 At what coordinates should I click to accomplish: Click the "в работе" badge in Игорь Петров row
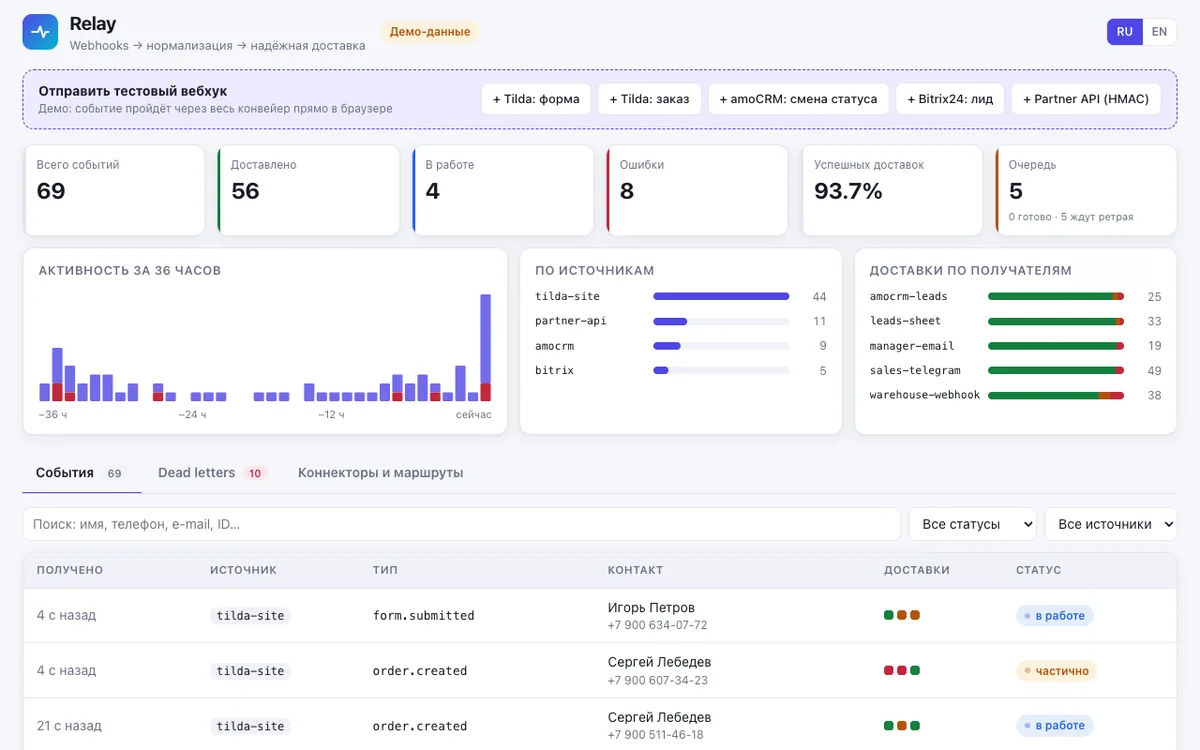point(1055,616)
